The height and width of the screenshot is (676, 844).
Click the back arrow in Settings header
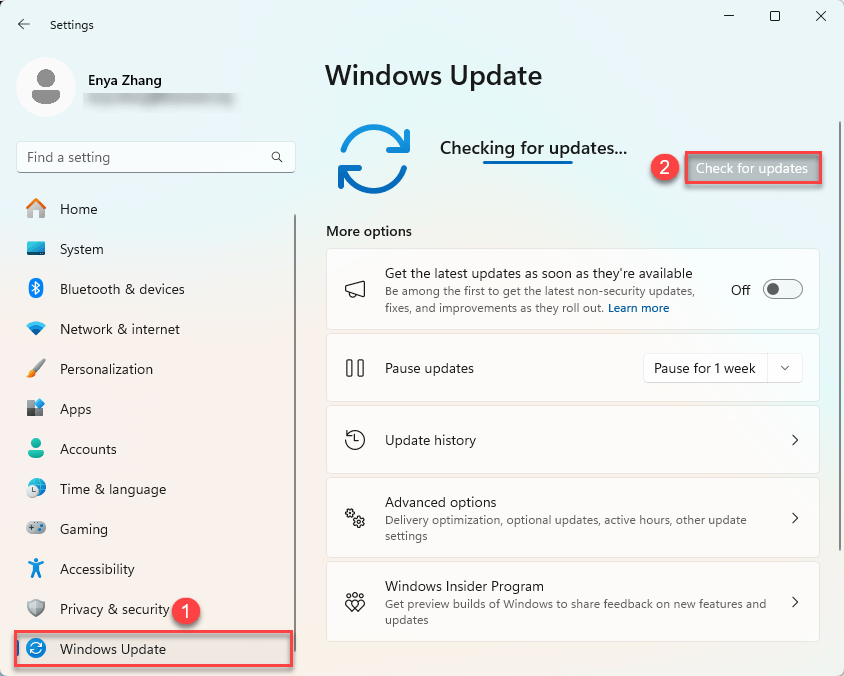tap(24, 24)
